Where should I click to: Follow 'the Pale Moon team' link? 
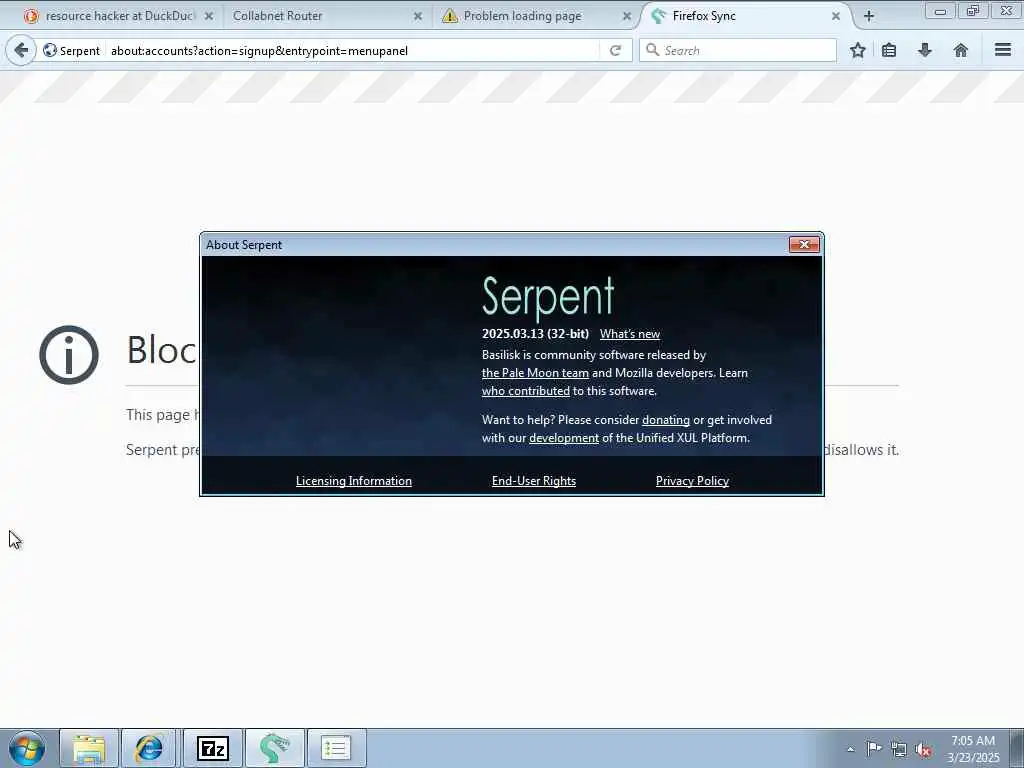pyautogui.click(x=535, y=373)
